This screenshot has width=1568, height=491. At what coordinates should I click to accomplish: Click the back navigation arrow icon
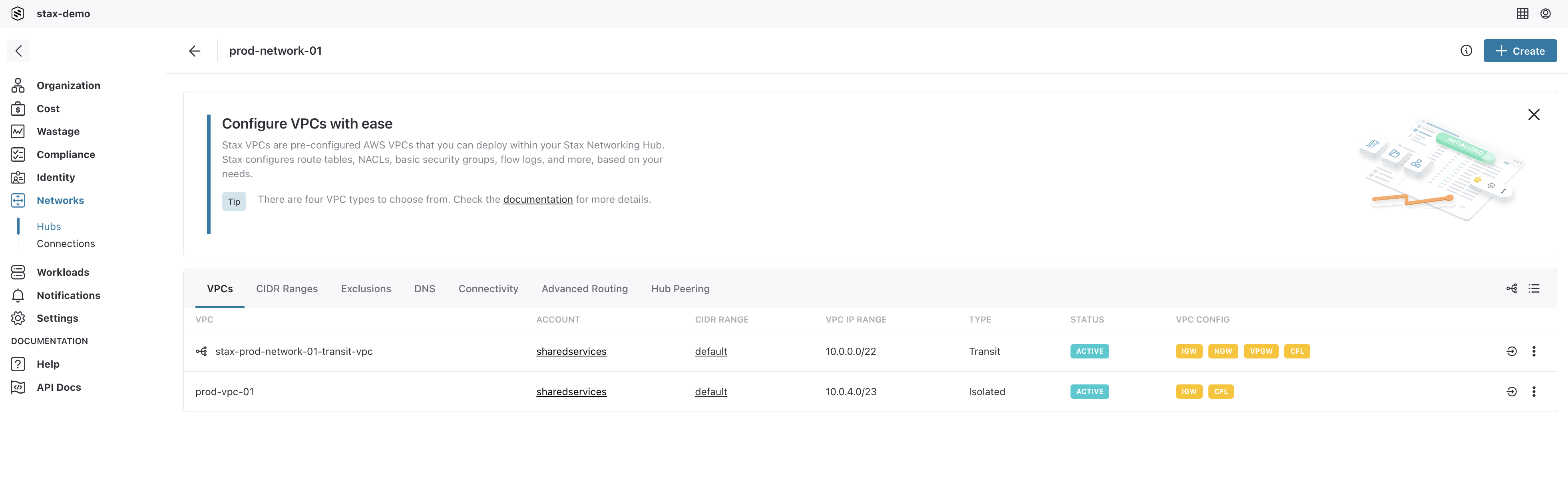click(194, 50)
